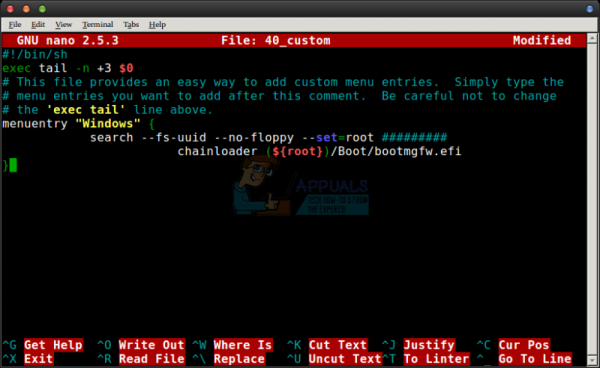Click 'GNU nano 2.5.3' in title bar
The width and height of the screenshot is (600, 368).
[x=68, y=41]
